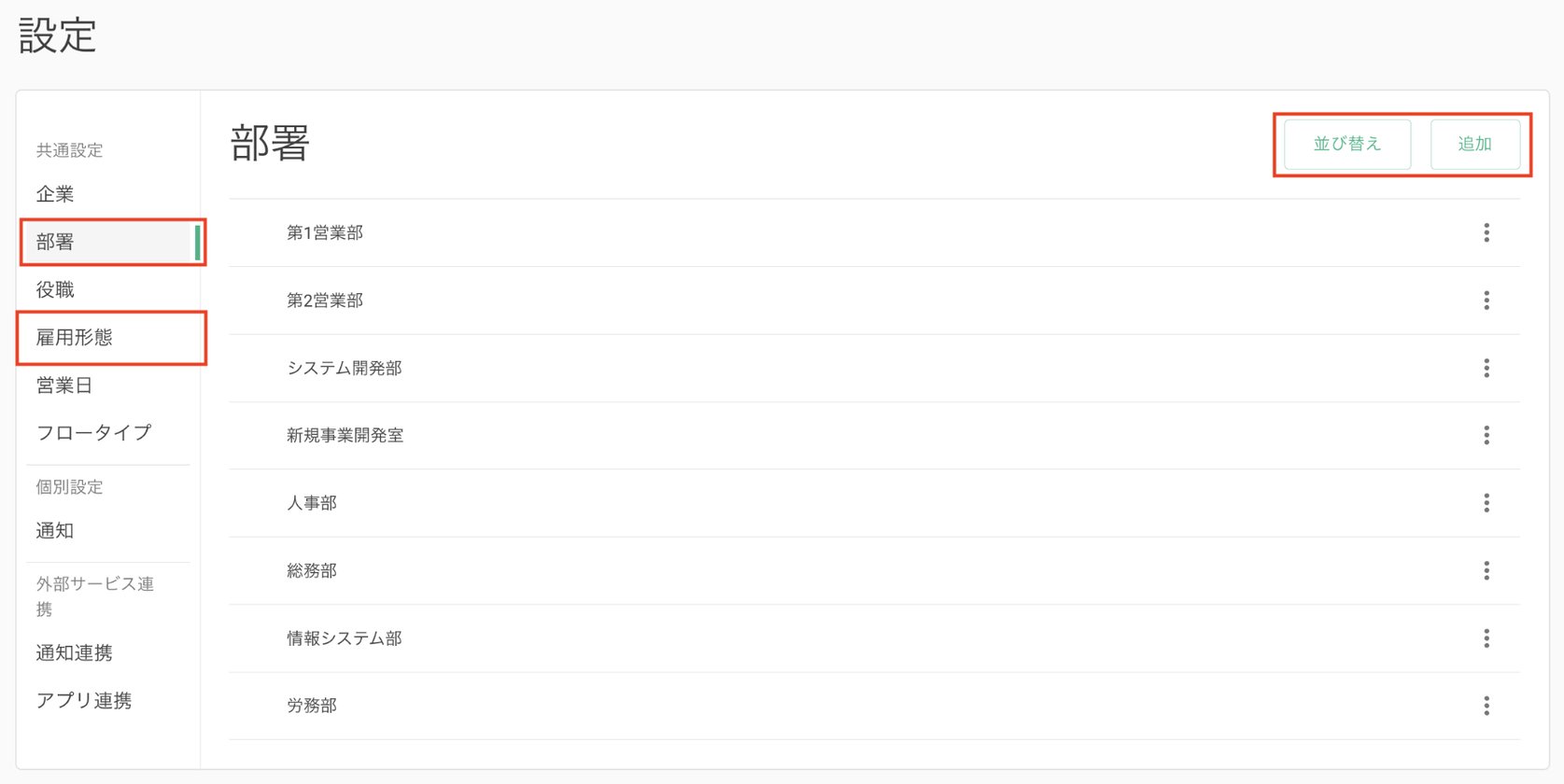Open 企業 settings in the sidebar
The width and height of the screenshot is (1564, 784).
pos(55,194)
